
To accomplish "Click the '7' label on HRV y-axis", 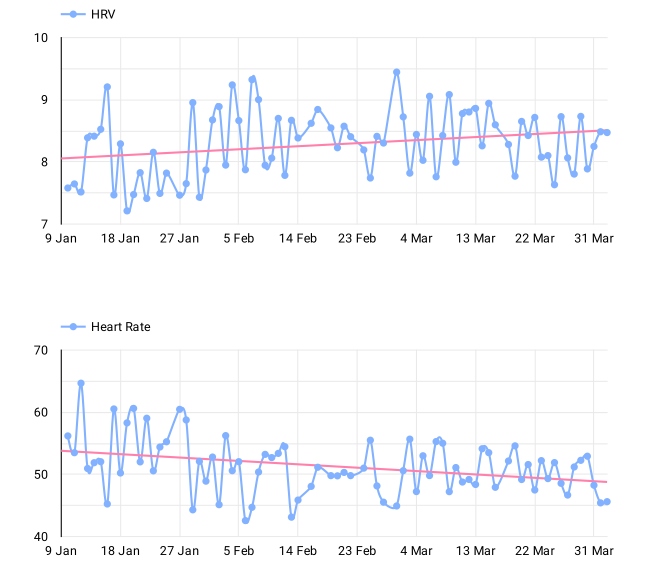I will pos(44,224).
